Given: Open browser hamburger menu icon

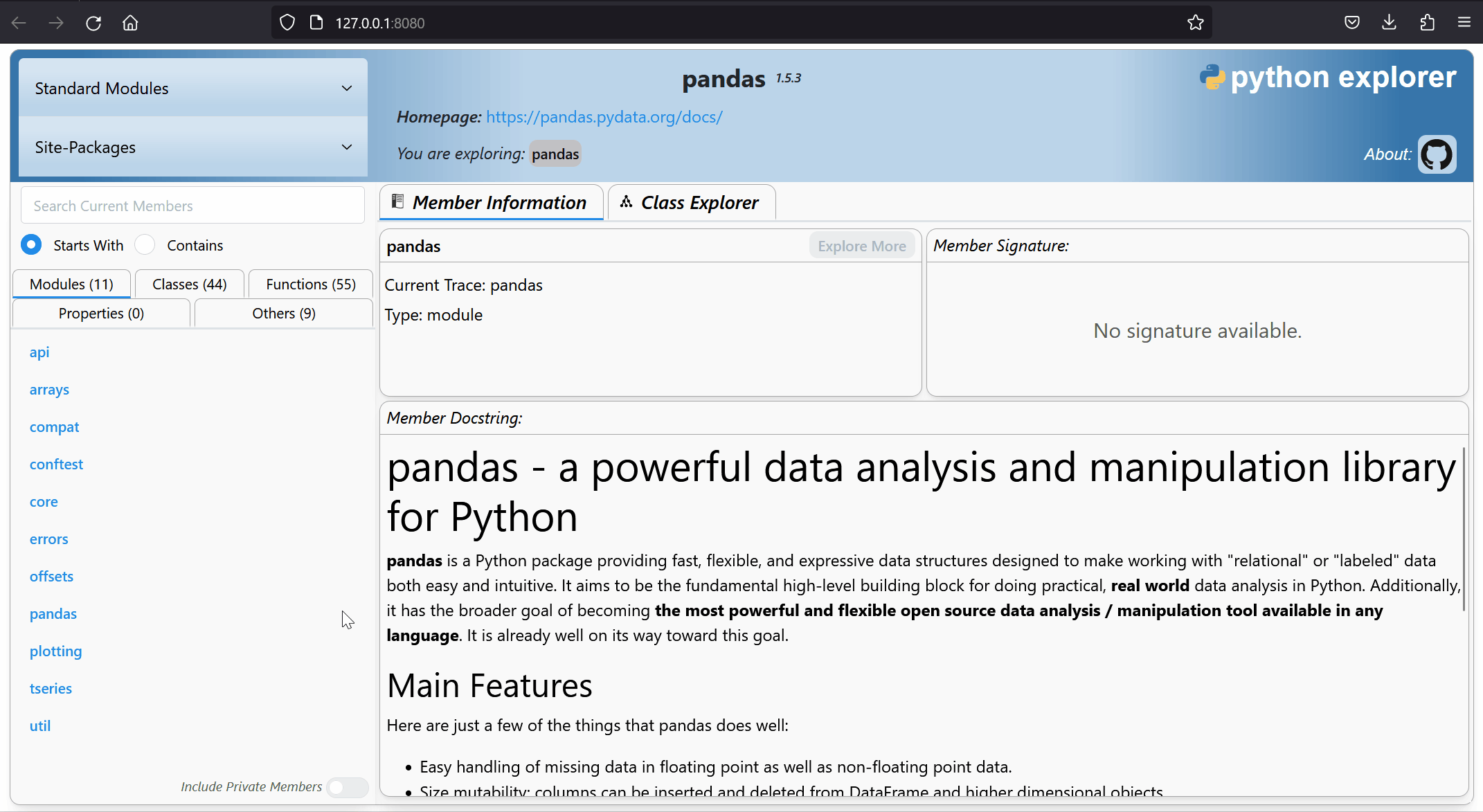Looking at the screenshot, I should (x=1464, y=23).
